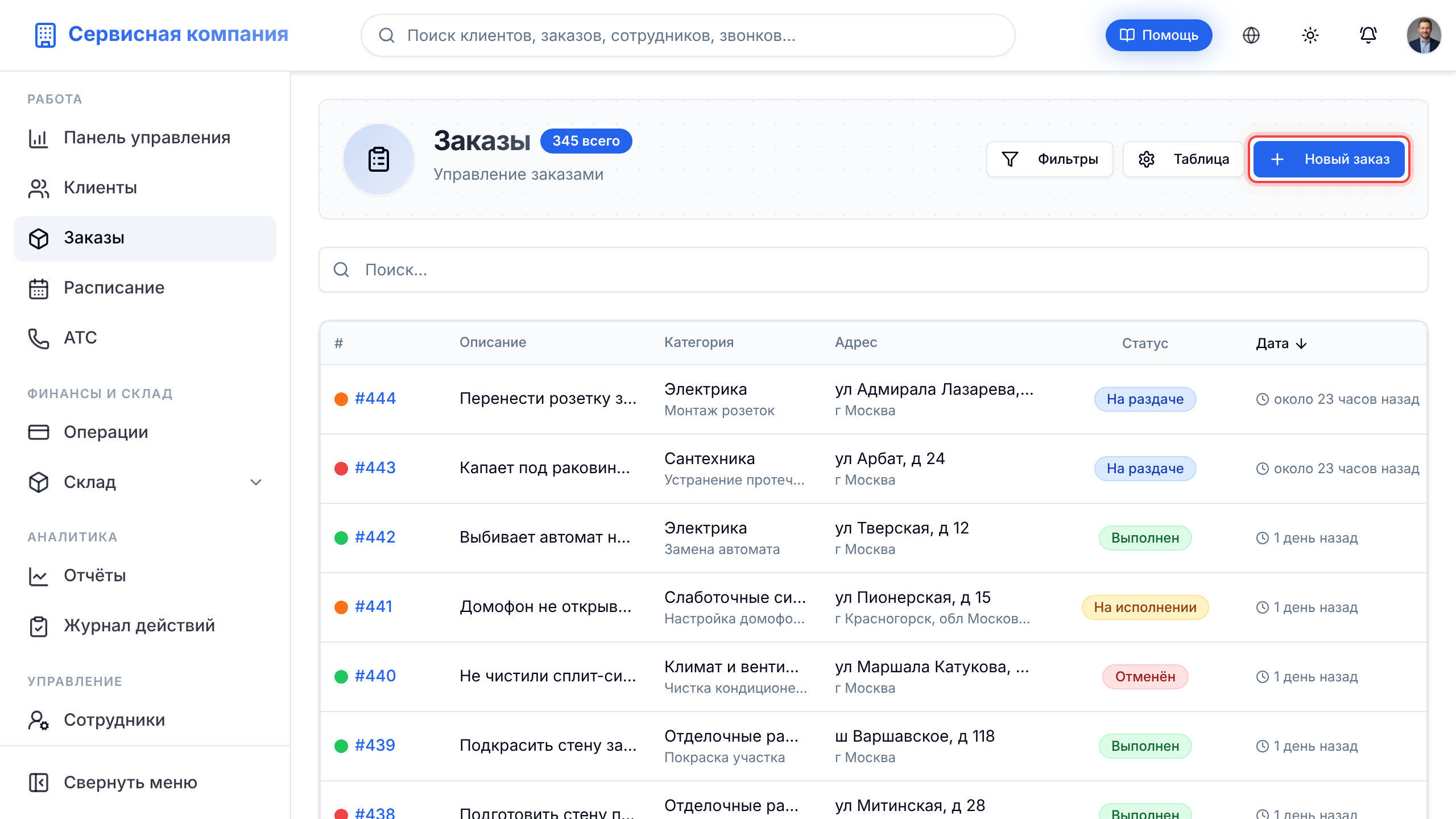
Task: Click category Климат и венти...
Action: click(732, 667)
